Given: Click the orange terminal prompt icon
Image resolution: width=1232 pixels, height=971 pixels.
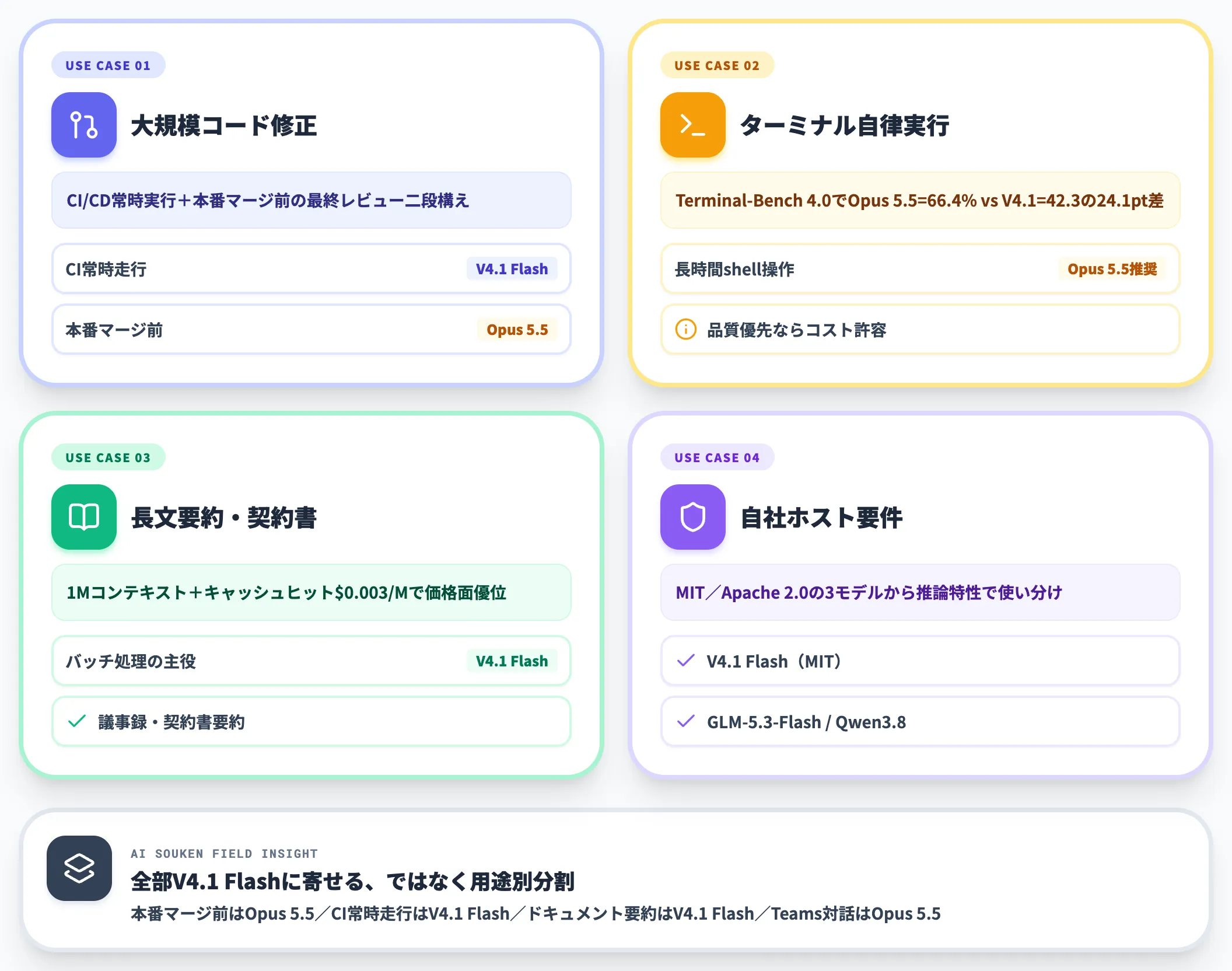Looking at the screenshot, I should pyautogui.click(x=693, y=125).
